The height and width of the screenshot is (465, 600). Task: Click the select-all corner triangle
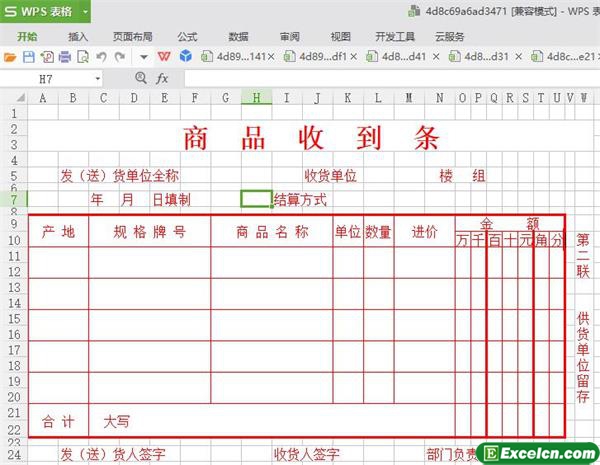pos(20,98)
